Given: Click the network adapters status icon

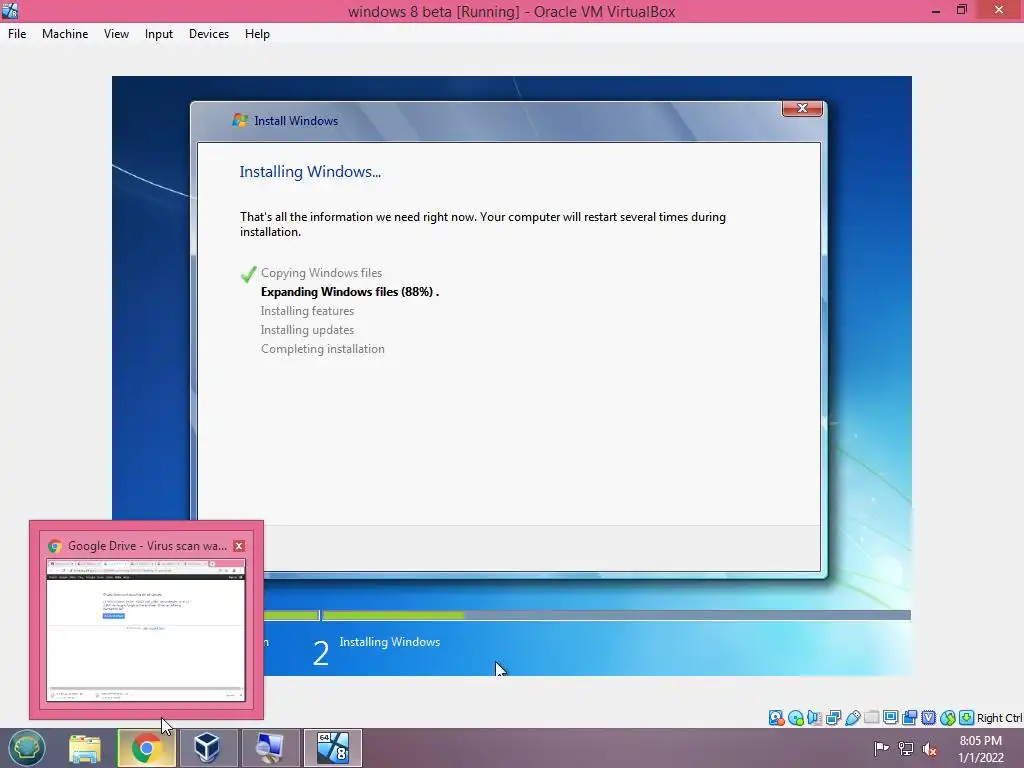Looking at the screenshot, I should tap(833, 718).
